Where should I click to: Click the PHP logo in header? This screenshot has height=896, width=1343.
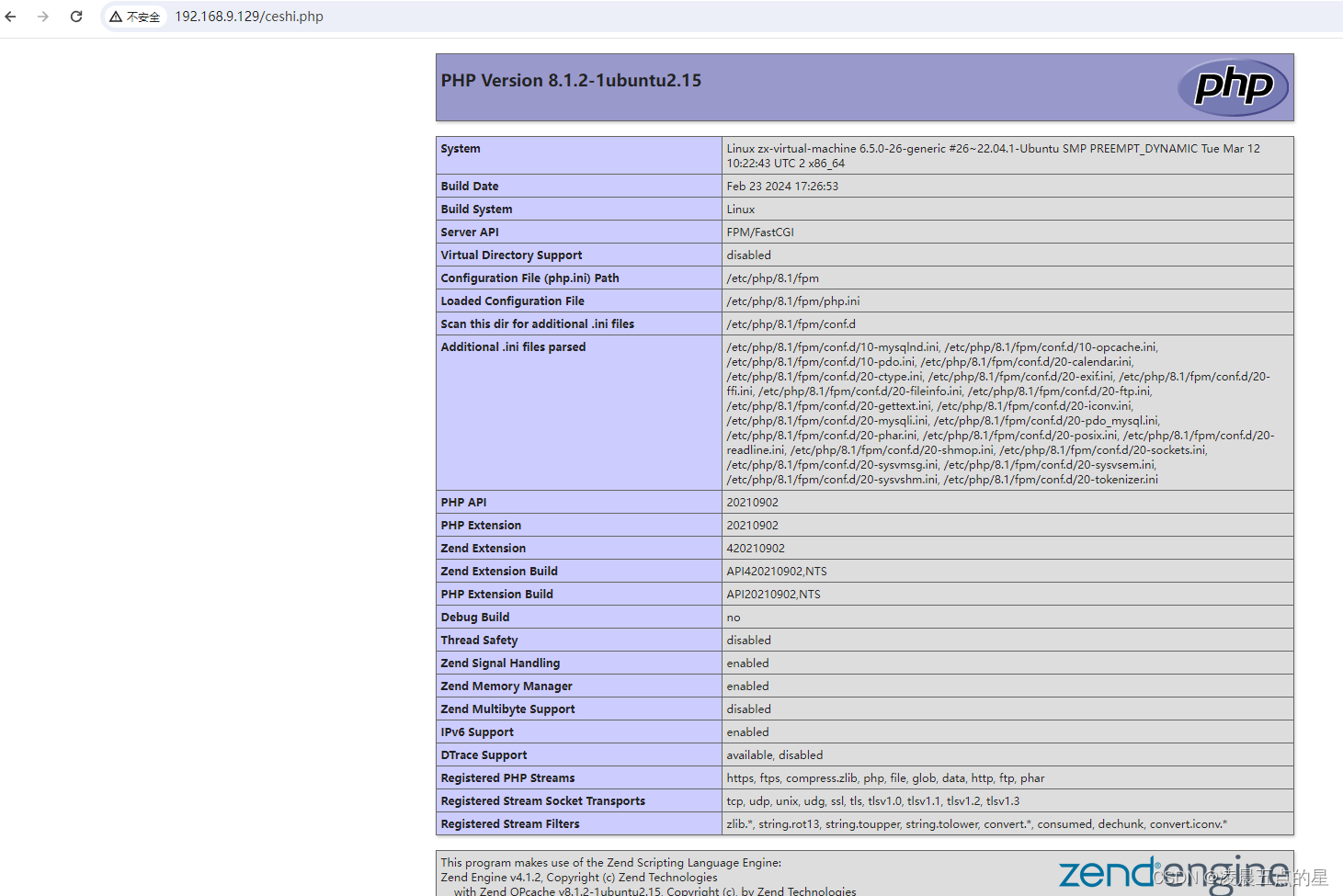coord(1233,87)
